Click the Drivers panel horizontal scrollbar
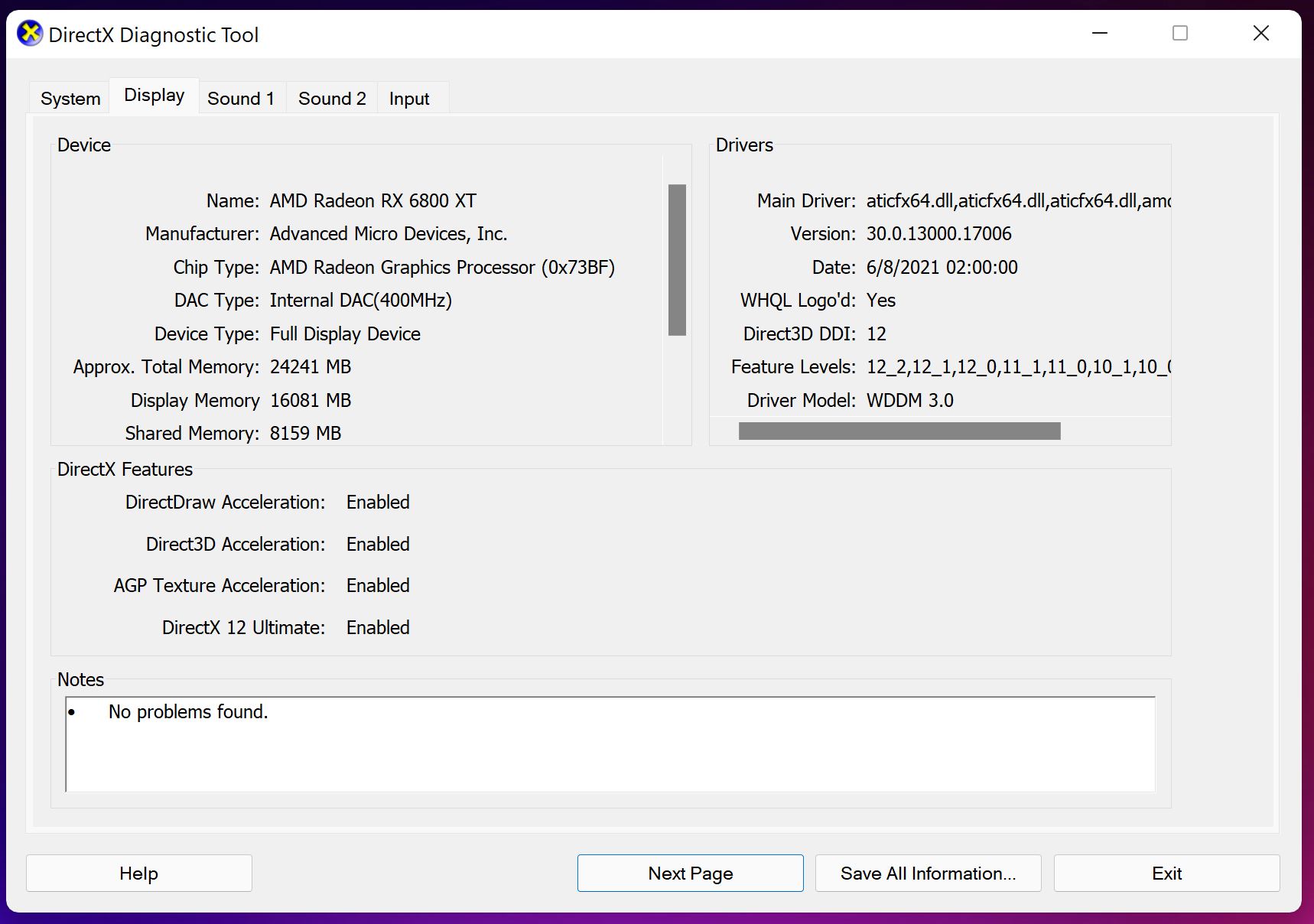Image resolution: width=1314 pixels, height=924 pixels. click(x=899, y=430)
